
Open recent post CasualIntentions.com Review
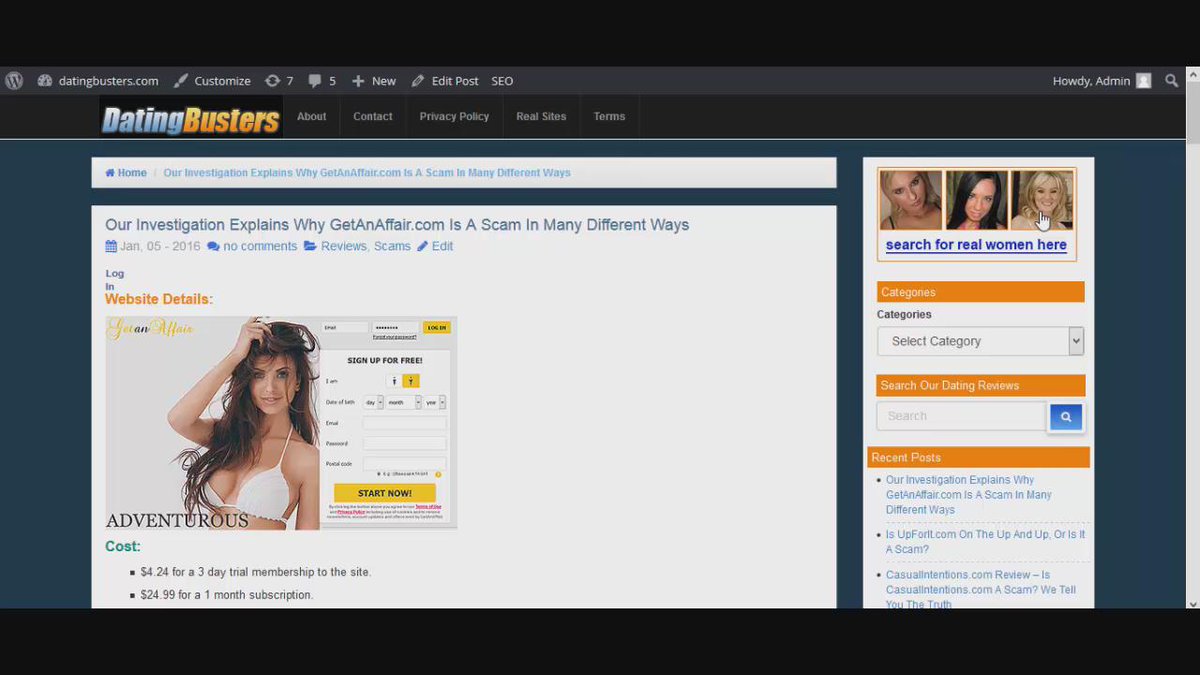click(981, 589)
